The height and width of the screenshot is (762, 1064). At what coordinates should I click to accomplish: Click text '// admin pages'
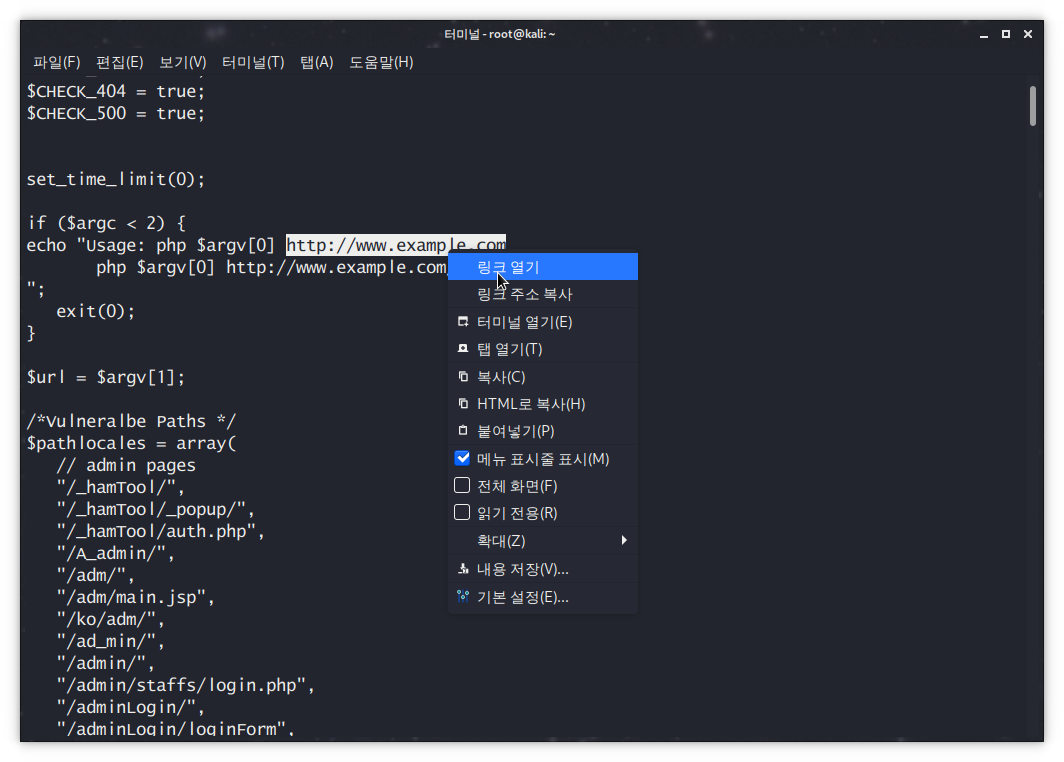(x=126, y=465)
